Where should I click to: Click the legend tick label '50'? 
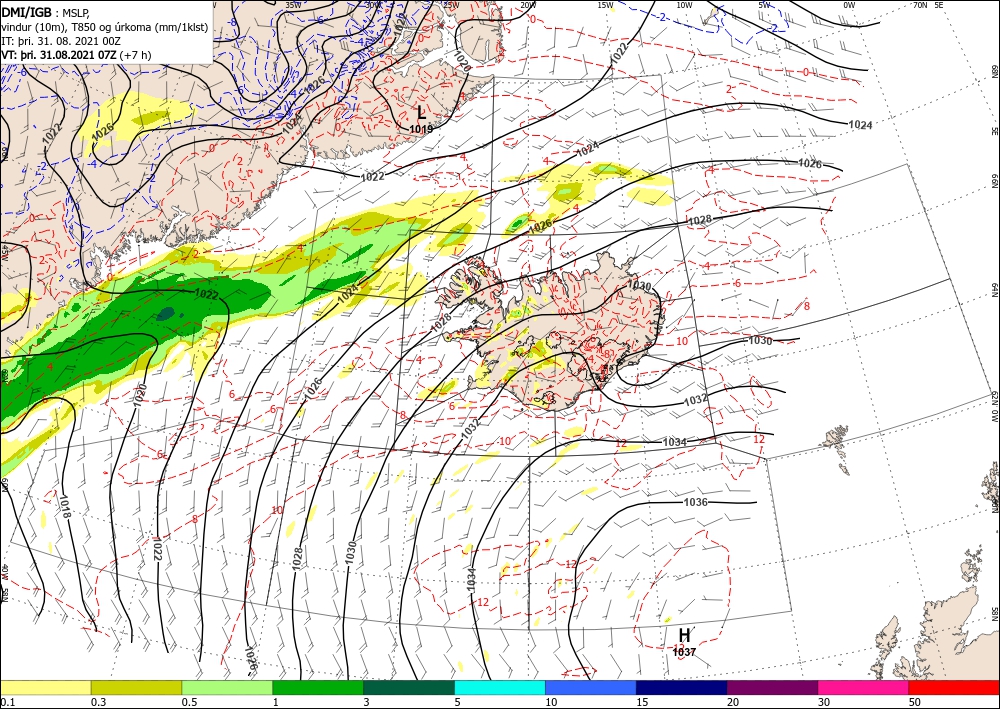click(915, 702)
